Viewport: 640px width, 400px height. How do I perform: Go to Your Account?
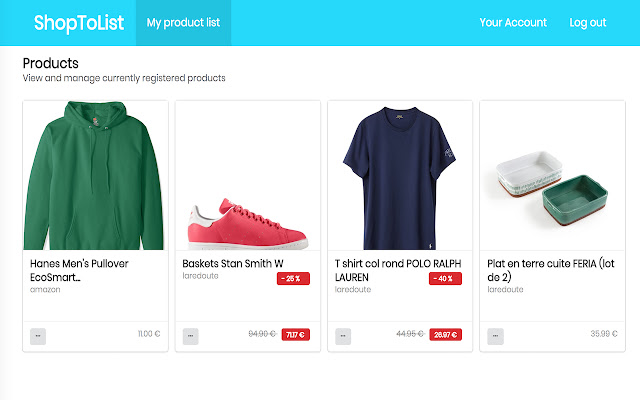513,22
